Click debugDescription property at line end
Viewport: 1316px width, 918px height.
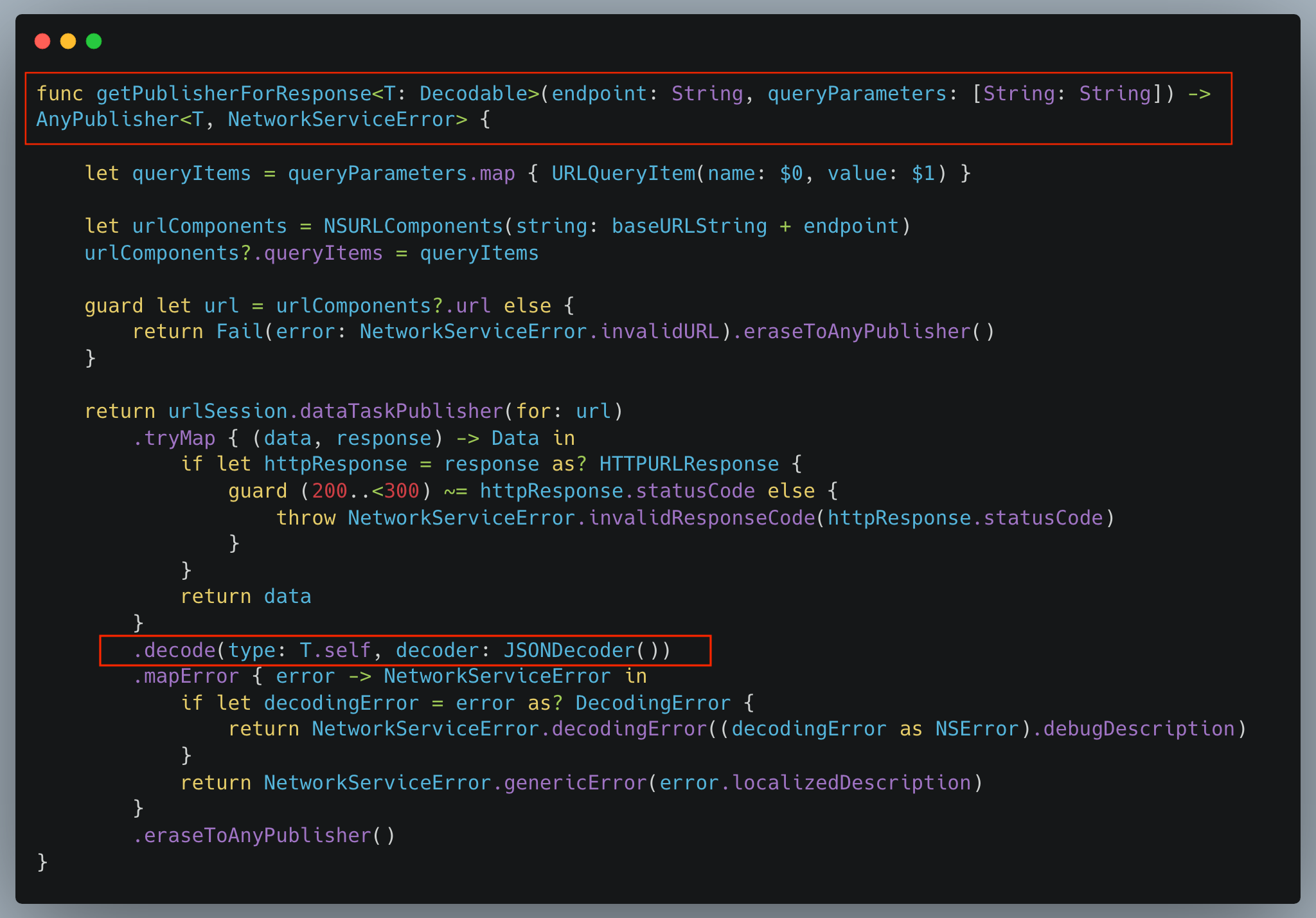pos(1139,729)
